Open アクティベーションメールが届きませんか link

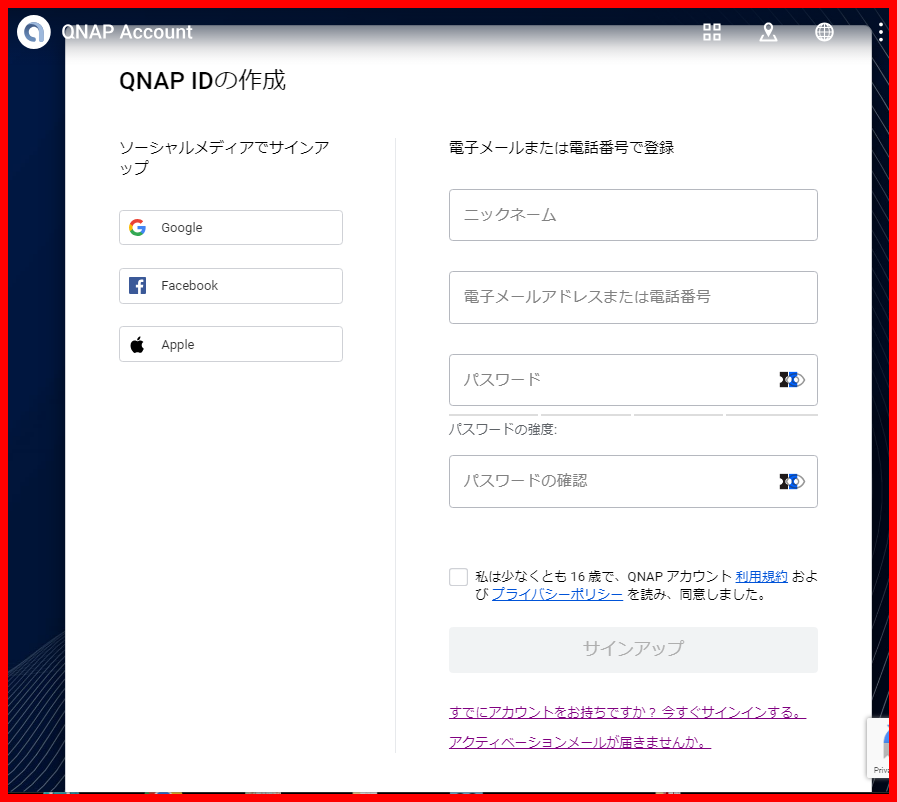580,742
